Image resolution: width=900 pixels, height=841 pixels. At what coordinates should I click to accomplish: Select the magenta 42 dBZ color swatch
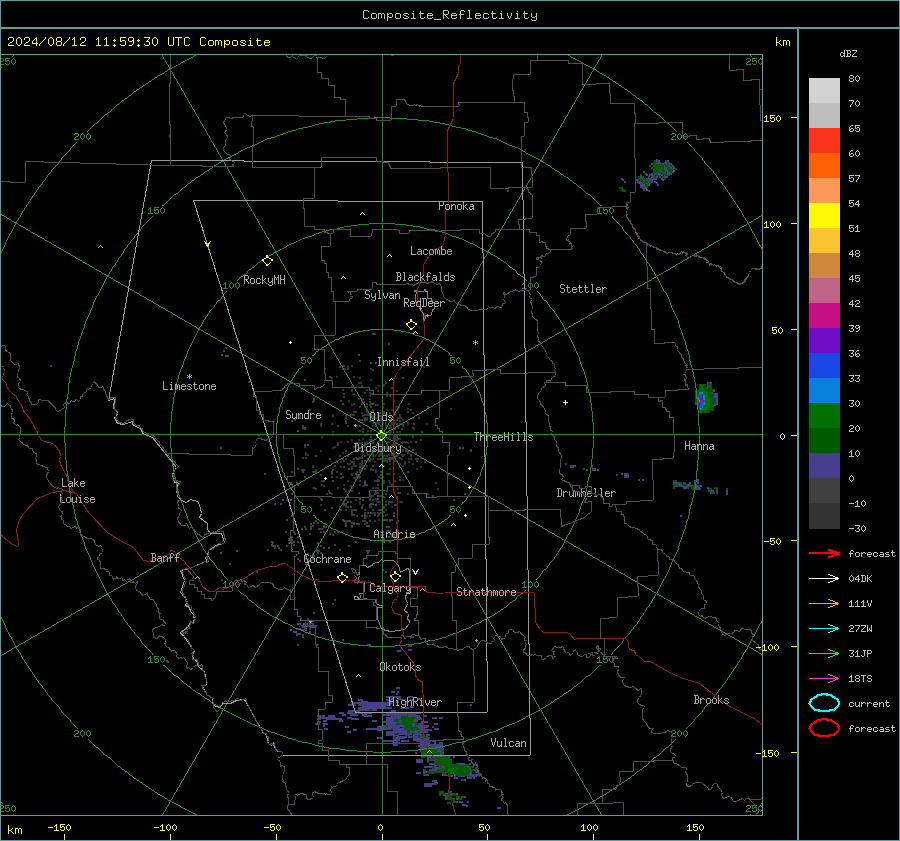pyautogui.click(x=824, y=316)
